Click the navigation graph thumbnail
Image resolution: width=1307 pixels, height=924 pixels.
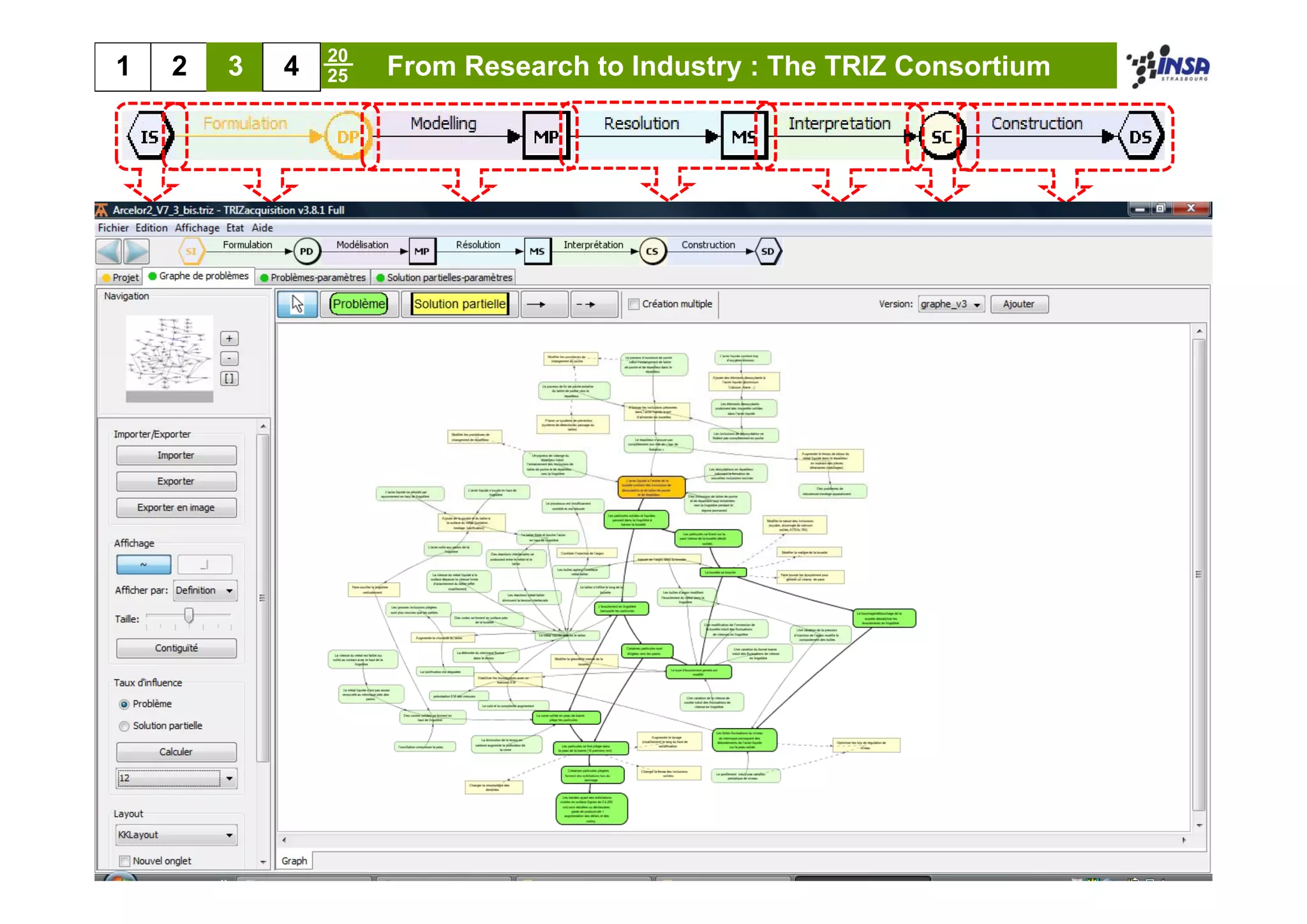169,359
